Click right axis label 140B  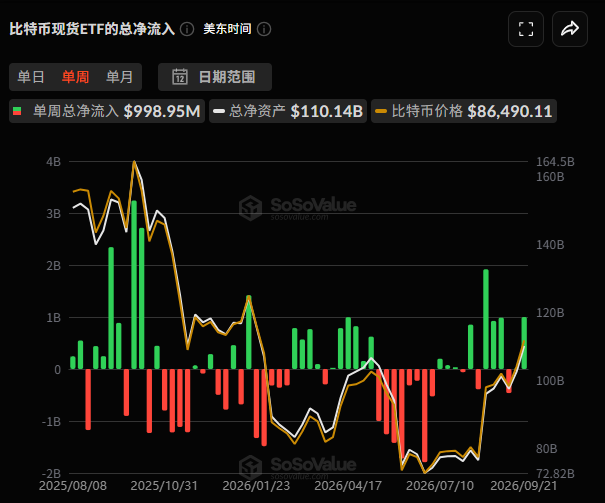pyautogui.click(x=550, y=245)
